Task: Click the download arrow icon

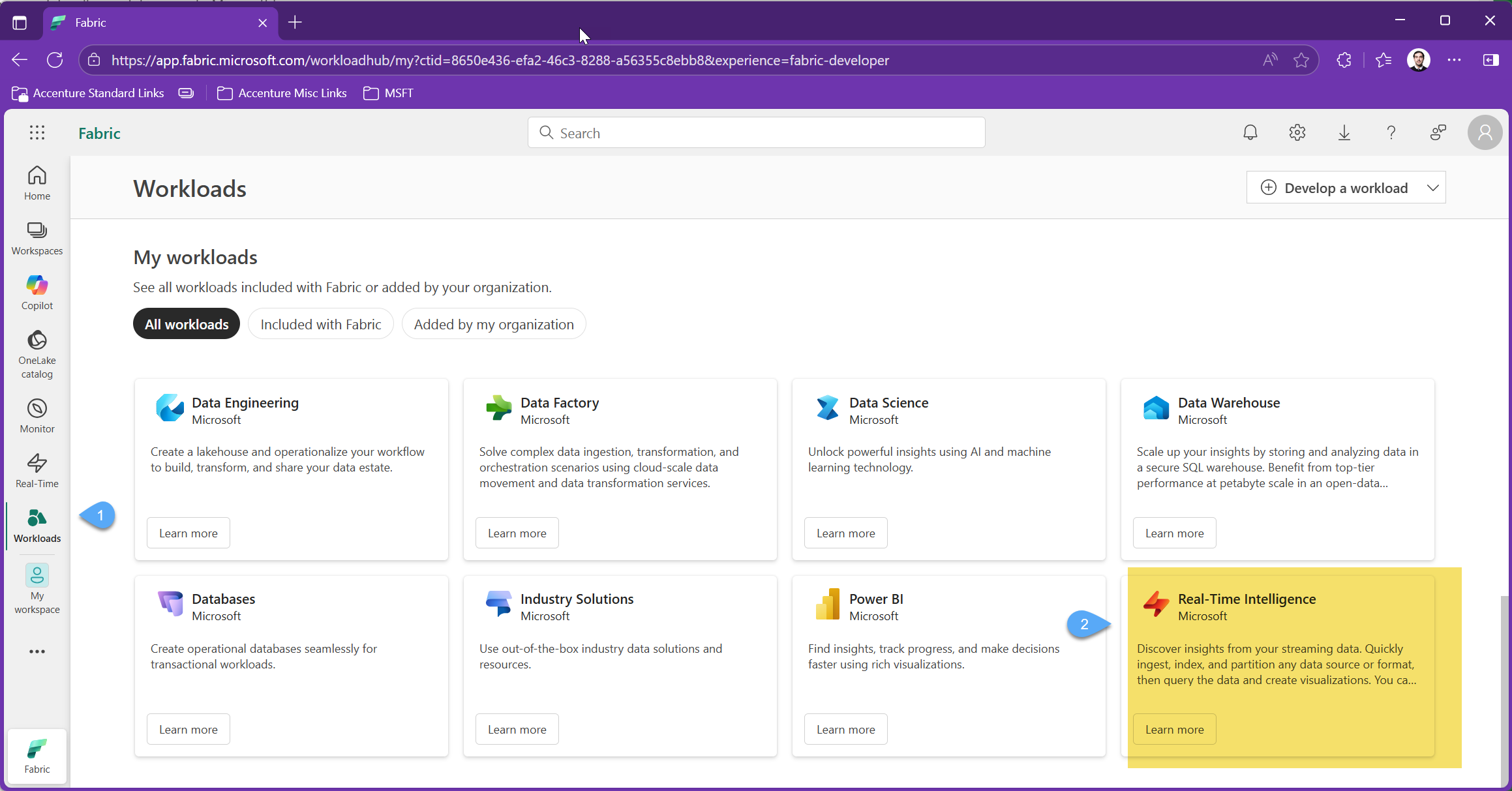Action: point(1344,133)
